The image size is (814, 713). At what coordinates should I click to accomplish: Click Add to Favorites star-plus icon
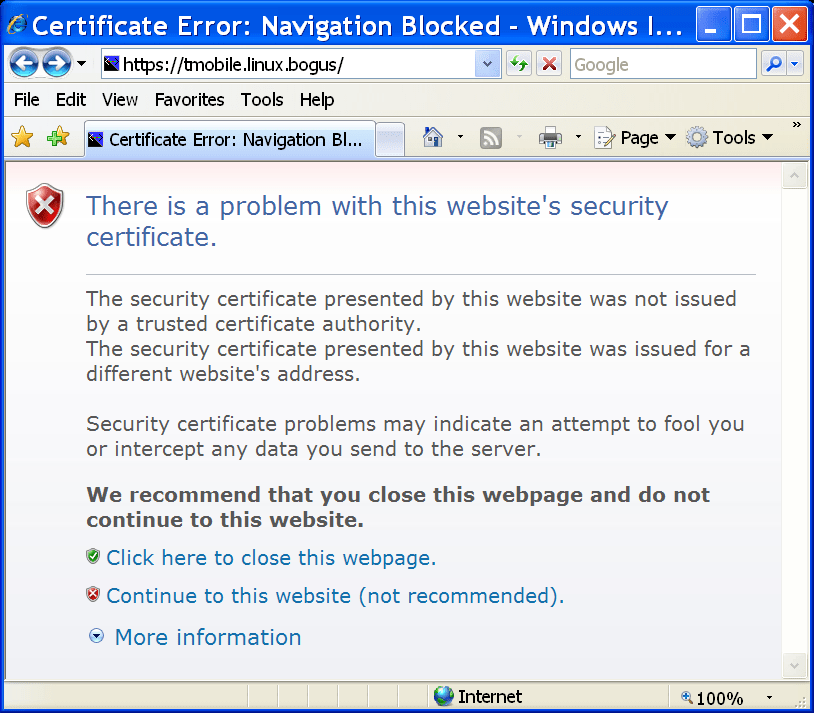click(58, 137)
